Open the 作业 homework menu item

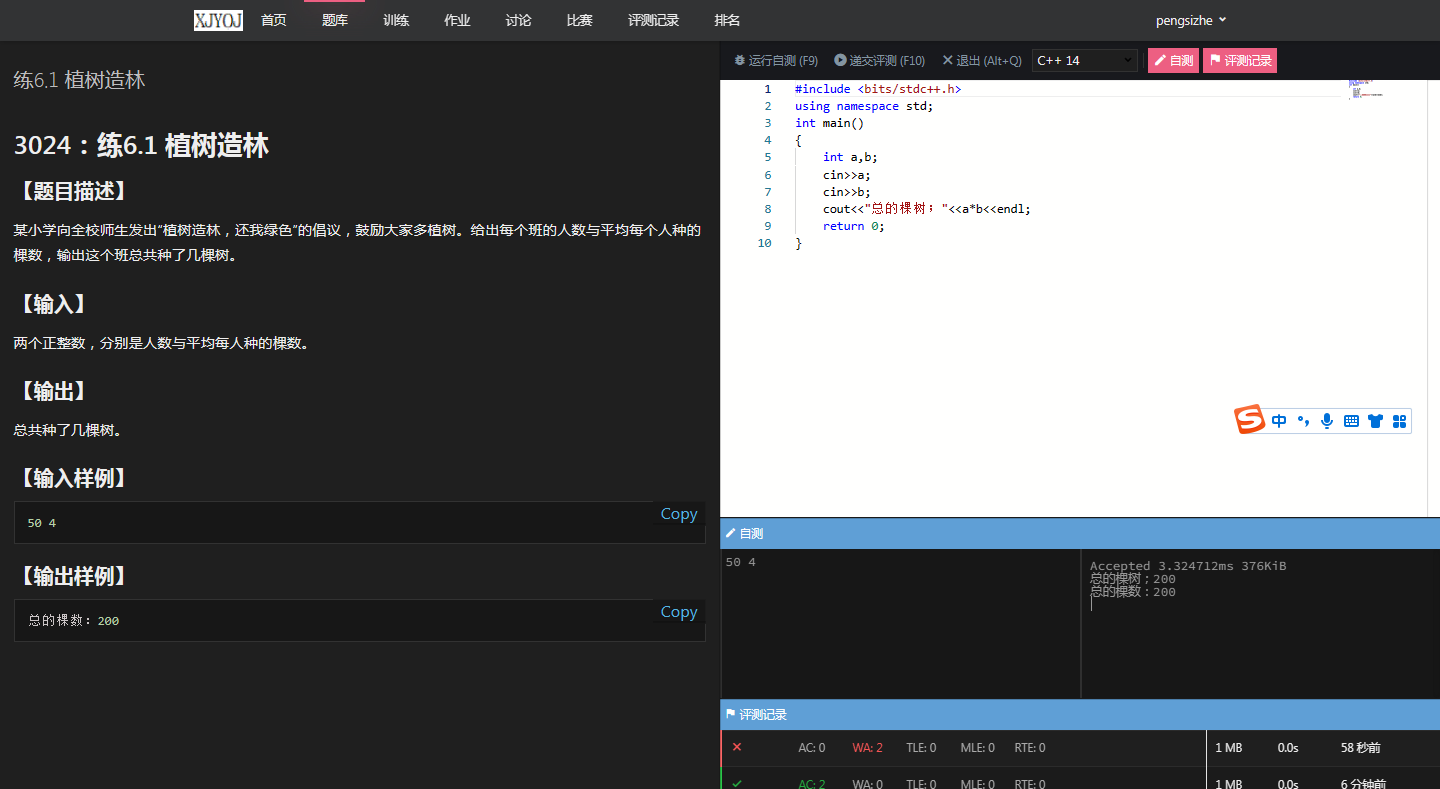pos(457,20)
